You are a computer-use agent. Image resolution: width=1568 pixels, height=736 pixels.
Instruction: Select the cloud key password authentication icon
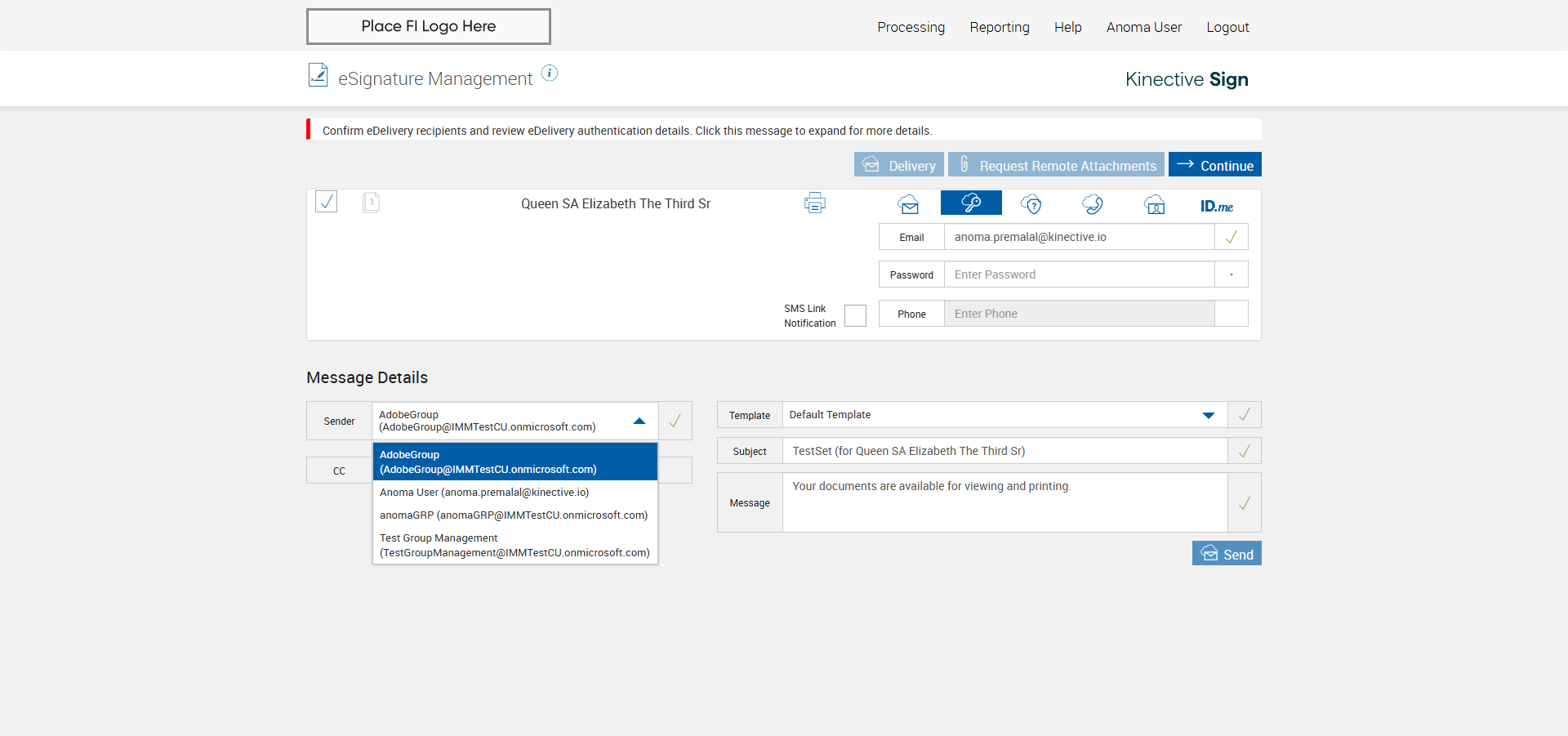tap(971, 203)
